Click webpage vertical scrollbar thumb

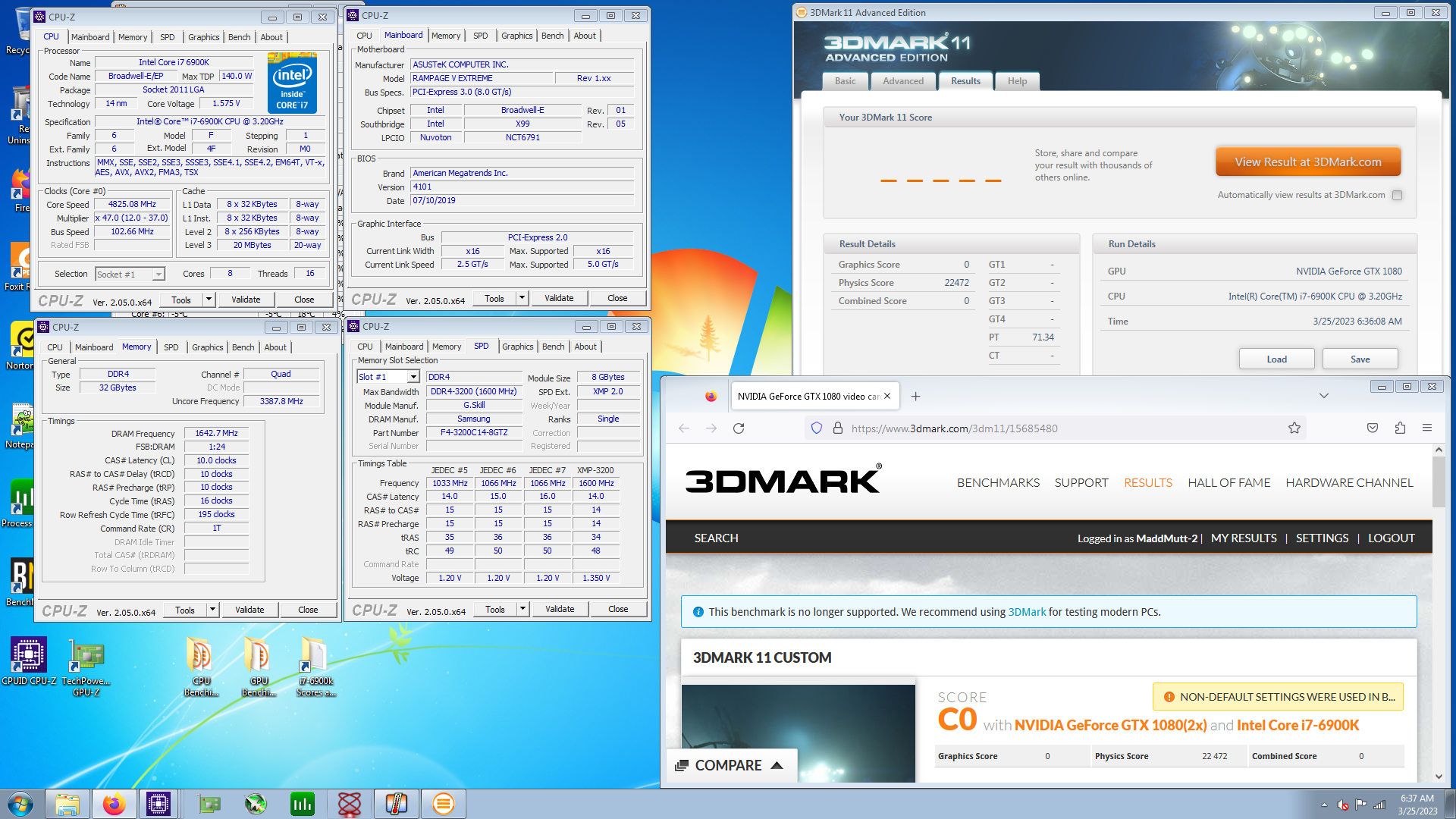point(1439,482)
